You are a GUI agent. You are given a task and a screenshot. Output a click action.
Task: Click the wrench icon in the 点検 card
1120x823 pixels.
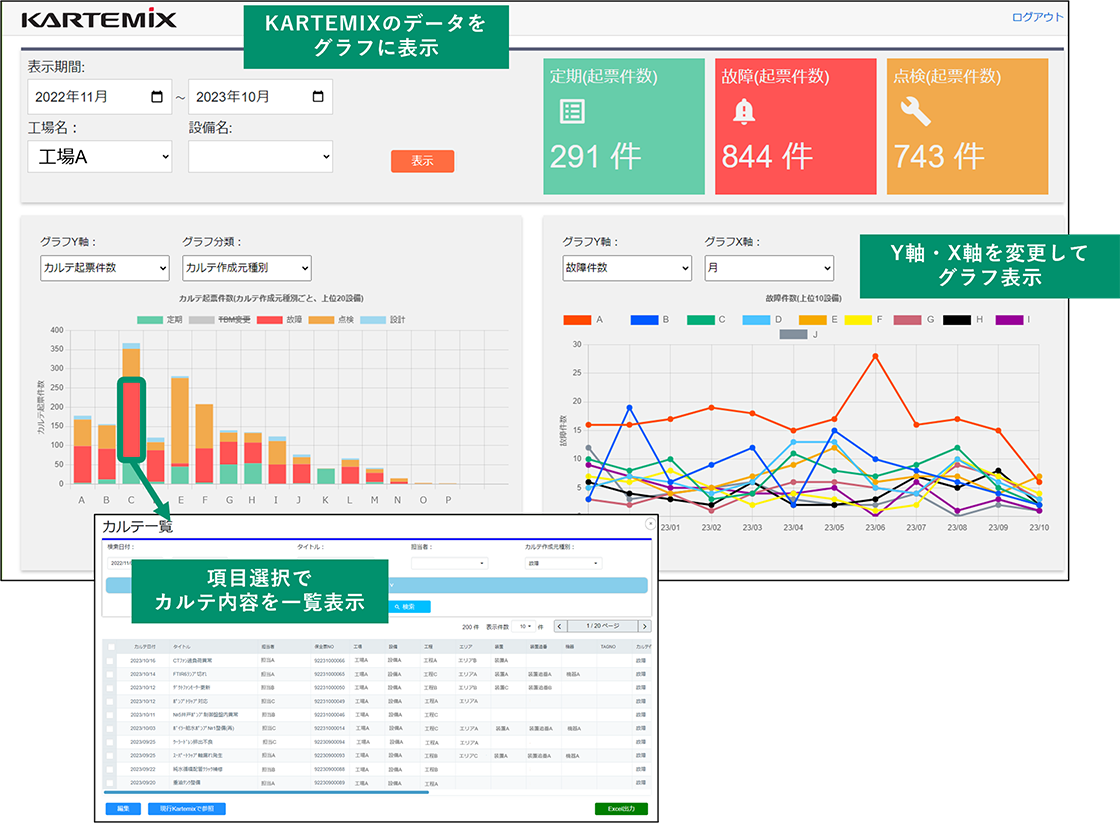click(x=915, y=111)
